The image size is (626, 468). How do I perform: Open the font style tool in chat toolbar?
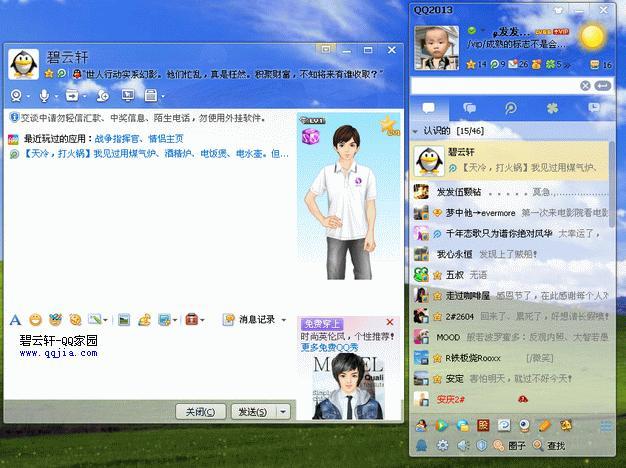[x=15, y=319]
